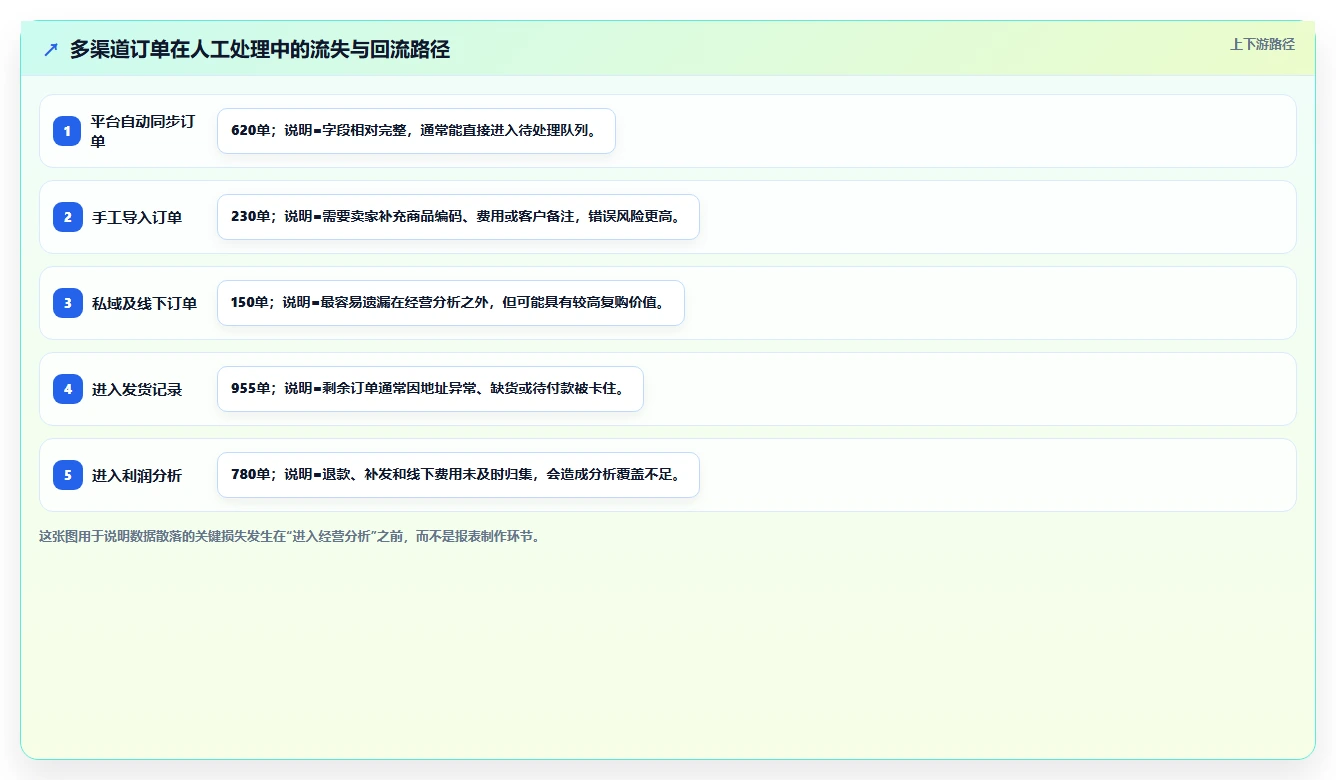The height and width of the screenshot is (780, 1336).
Task: Select the 手工导入订单 label
Action: click(x=137, y=217)
